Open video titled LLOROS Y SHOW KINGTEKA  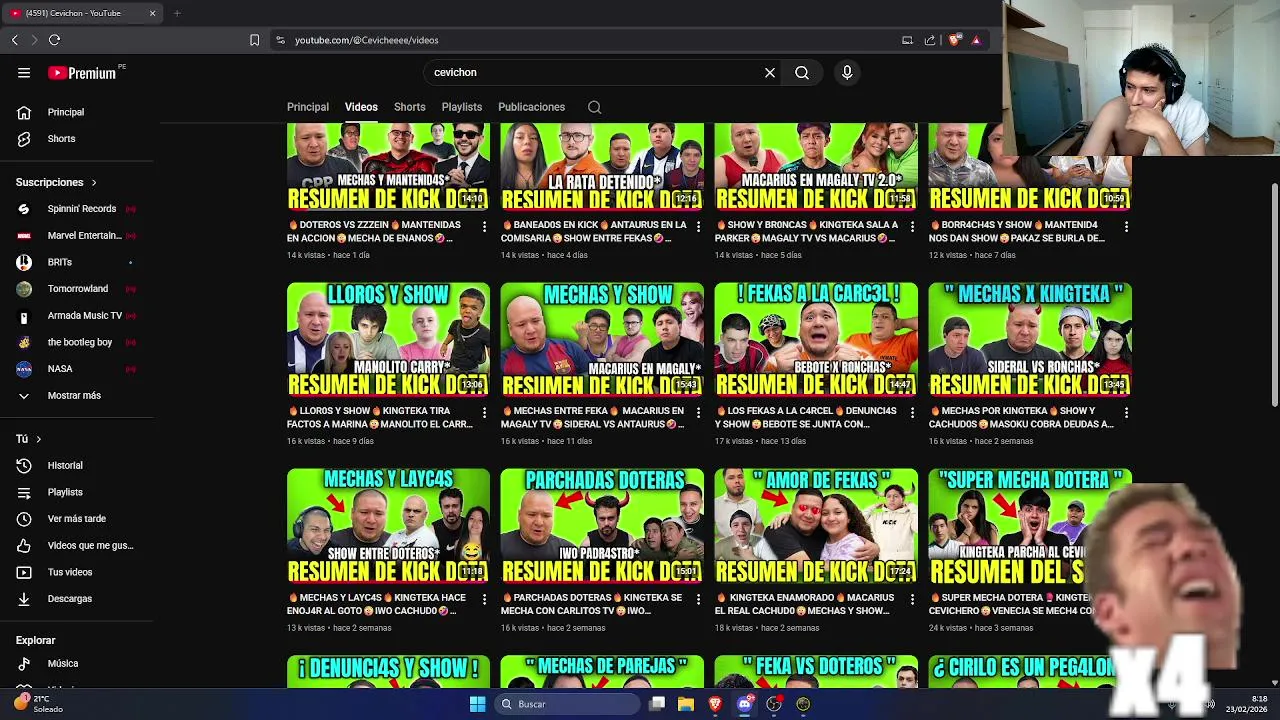point(381,417)
